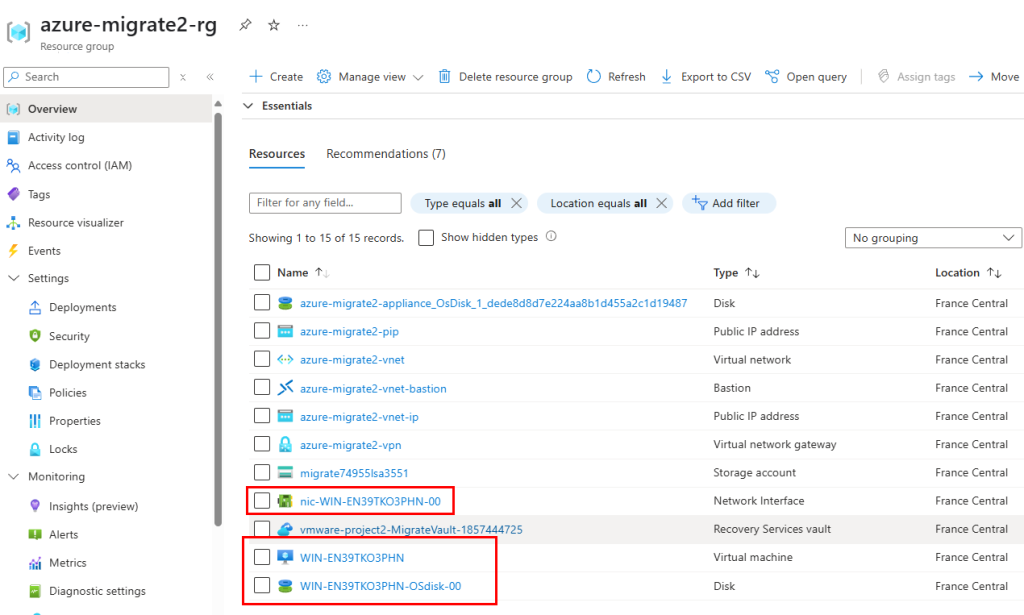This screenshot has width=1024, height=615.
Task: Remove the Type equals all filter
Action: pos(517,203)
